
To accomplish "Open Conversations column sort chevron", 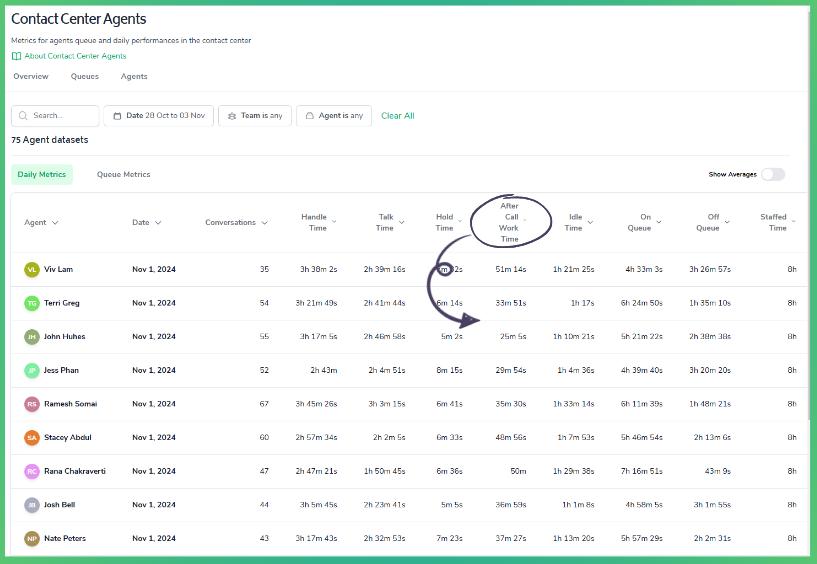I will coord(264,223).
